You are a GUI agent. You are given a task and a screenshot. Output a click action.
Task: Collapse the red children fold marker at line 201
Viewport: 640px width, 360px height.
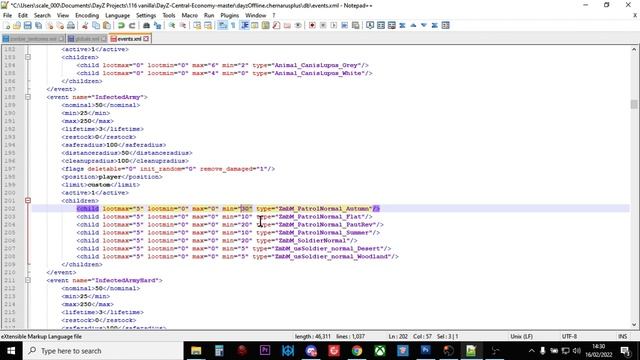pos(28,200)
